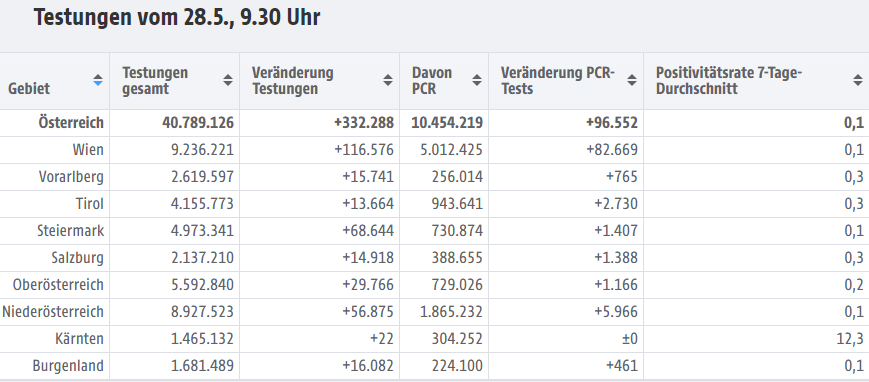Select the Österreich row label
Screen dimensions: 869x382
[71, 123]
